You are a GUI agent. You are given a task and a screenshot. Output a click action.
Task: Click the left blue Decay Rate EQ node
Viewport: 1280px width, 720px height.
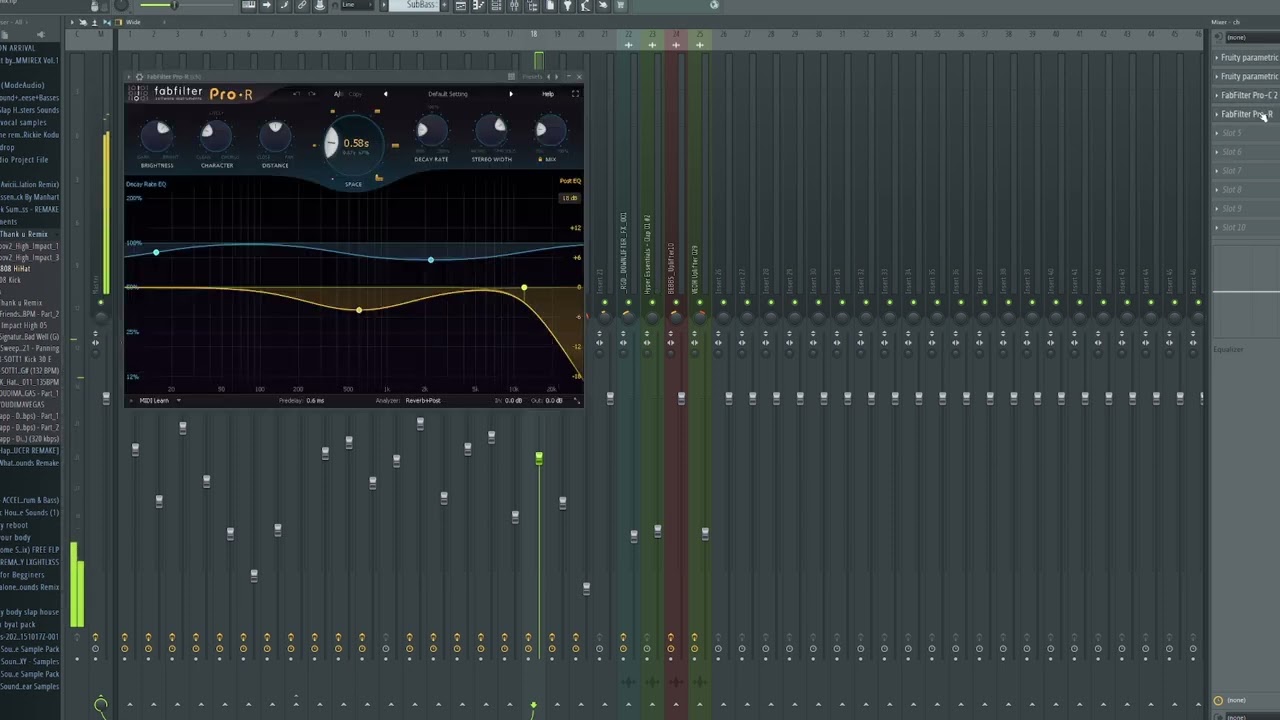156,252
